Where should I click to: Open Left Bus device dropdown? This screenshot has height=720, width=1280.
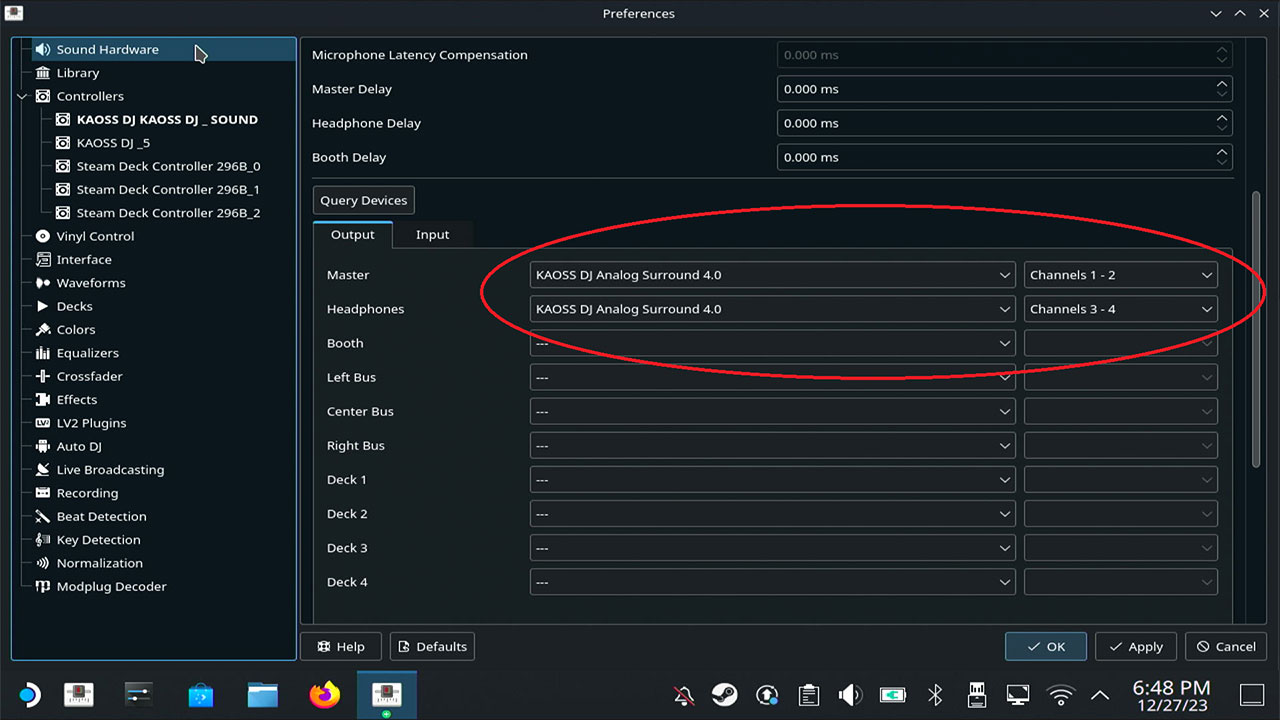(773, 377)
